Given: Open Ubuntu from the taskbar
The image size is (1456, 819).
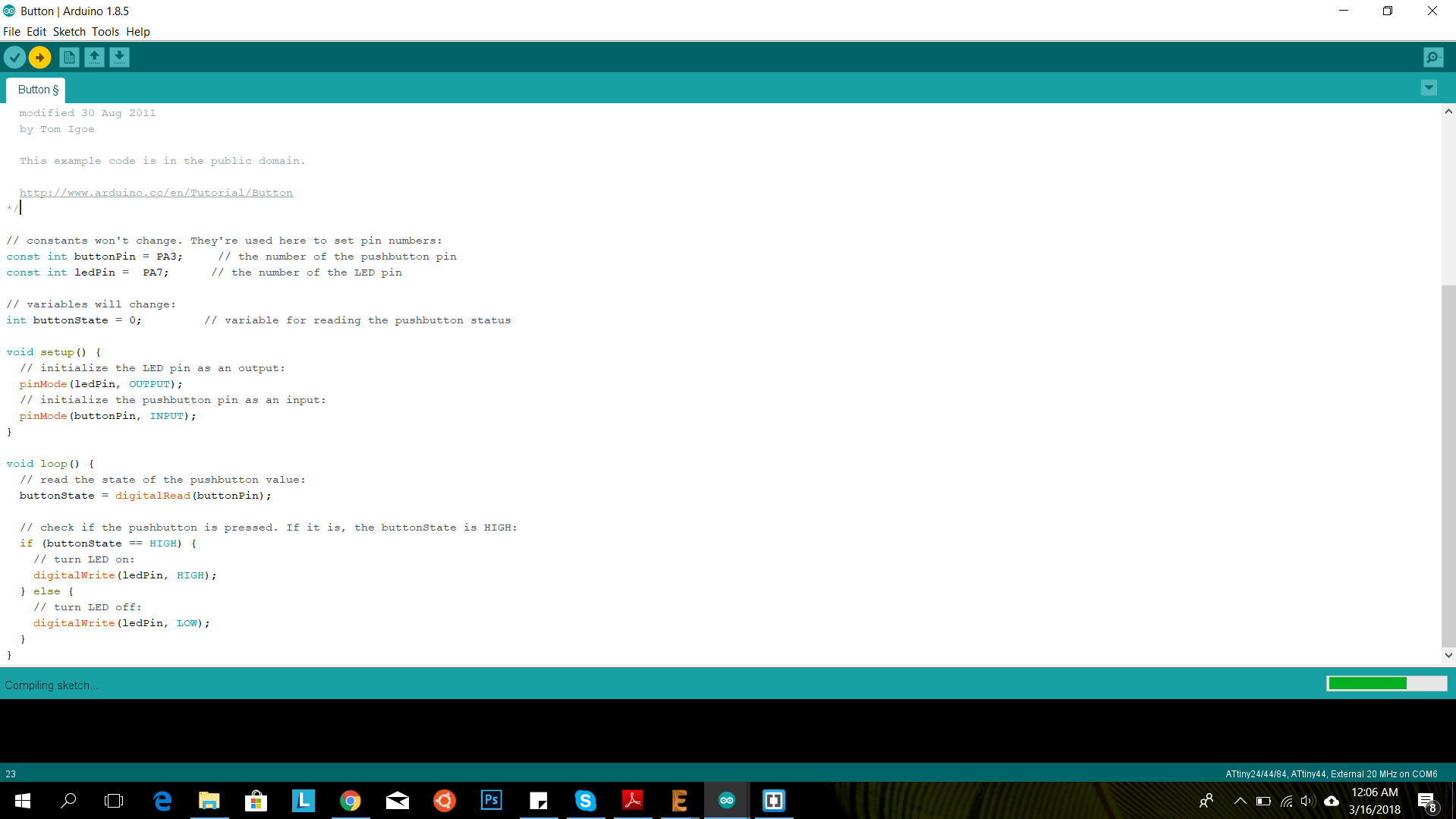Looking at the screenshot, I should click(445, 801).
